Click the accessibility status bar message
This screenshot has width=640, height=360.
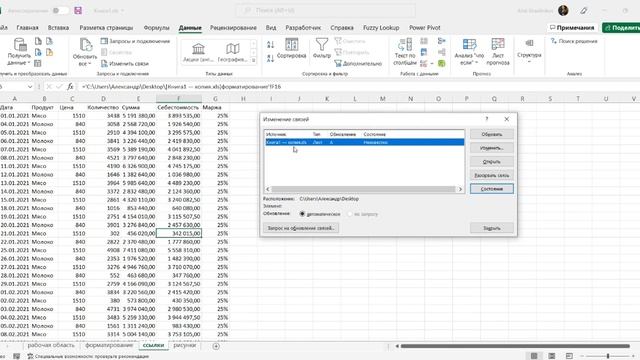click(88, 356)
